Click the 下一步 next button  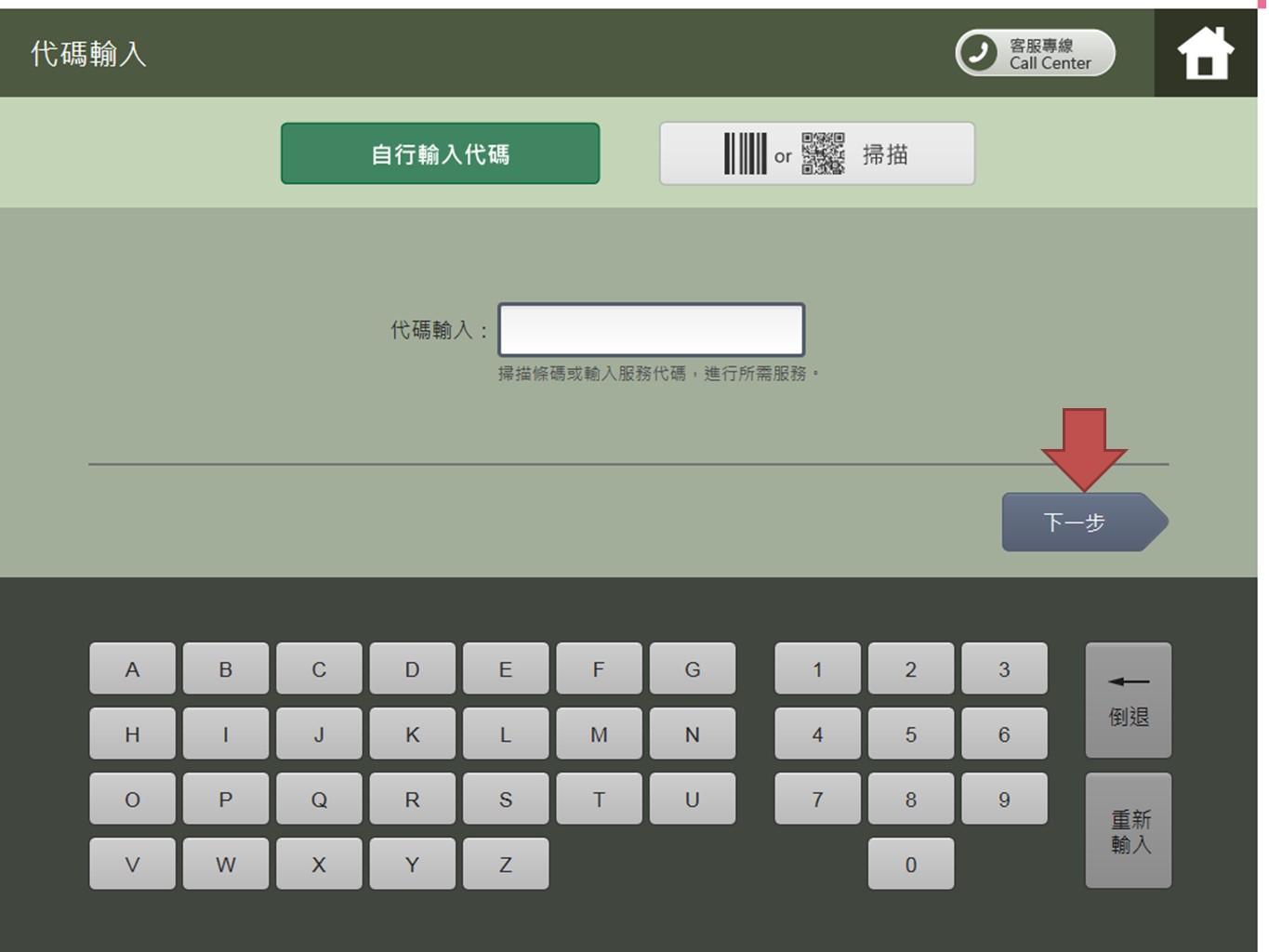[1085, 522]
